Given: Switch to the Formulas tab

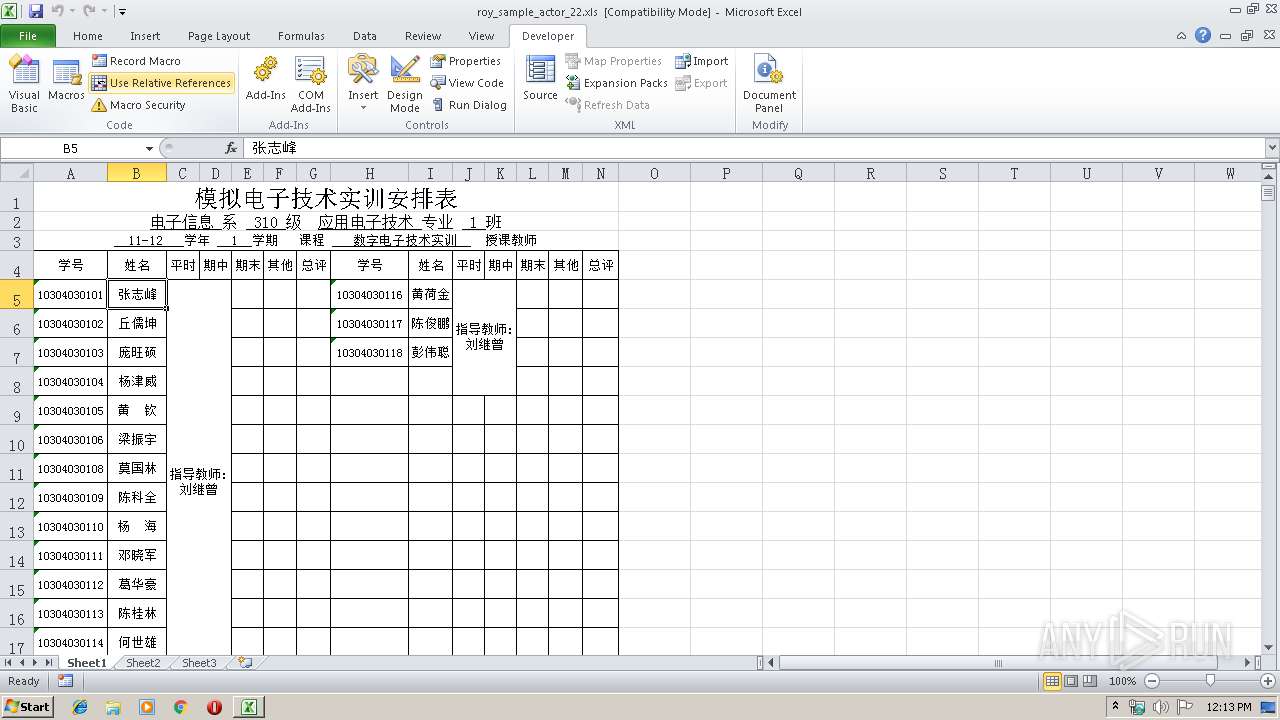Looking at the screenshot, I should click(x=301, y=36).
